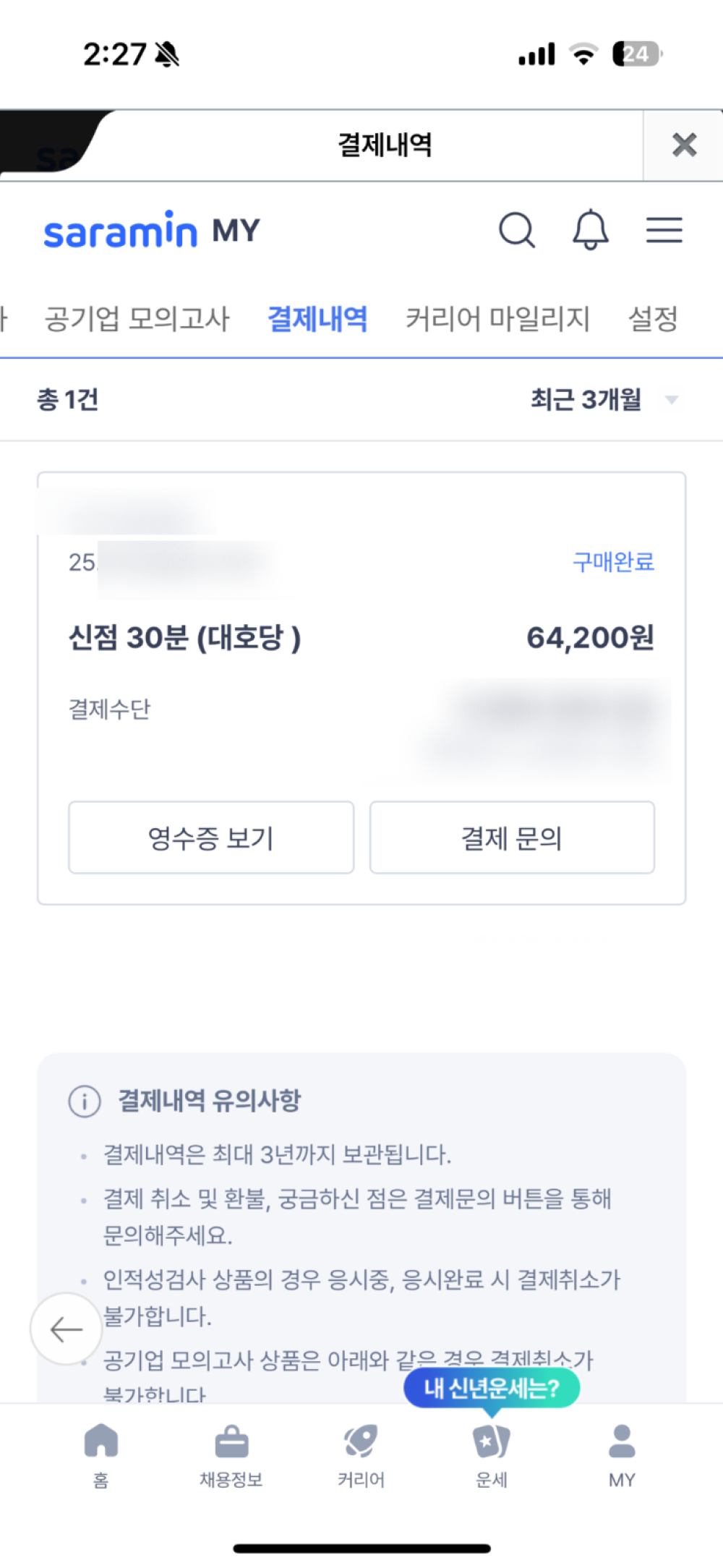Switch to 커리어 마일리지 tab

497,319
